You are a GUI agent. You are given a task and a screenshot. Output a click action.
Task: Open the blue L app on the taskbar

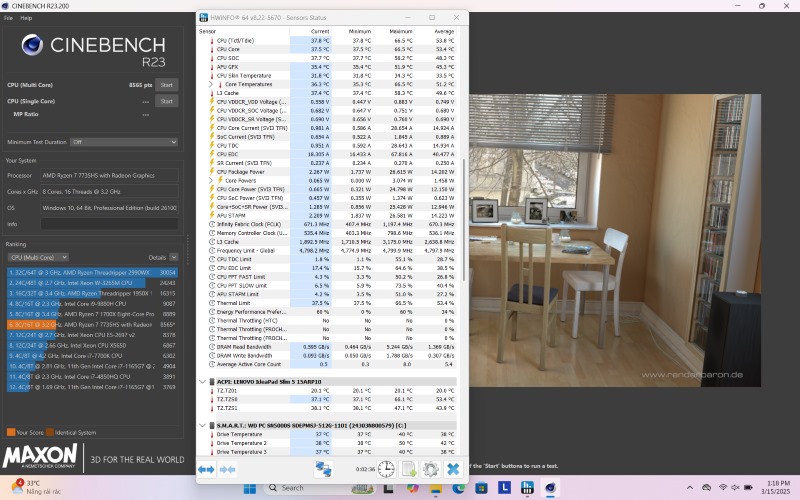(x=504, y=488)
